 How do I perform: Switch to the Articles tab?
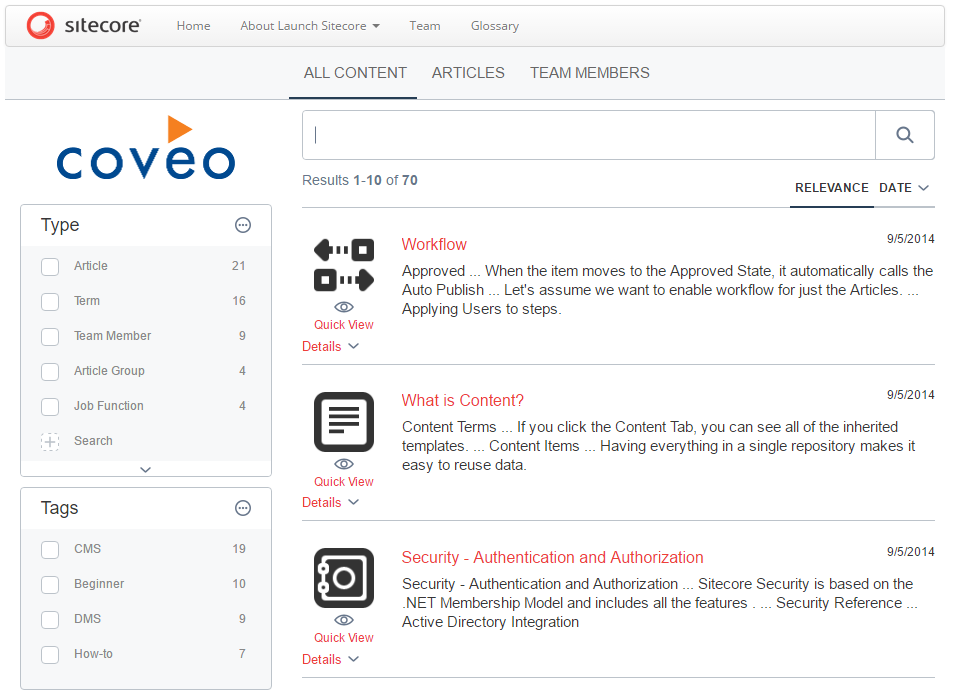pos(468,73)
